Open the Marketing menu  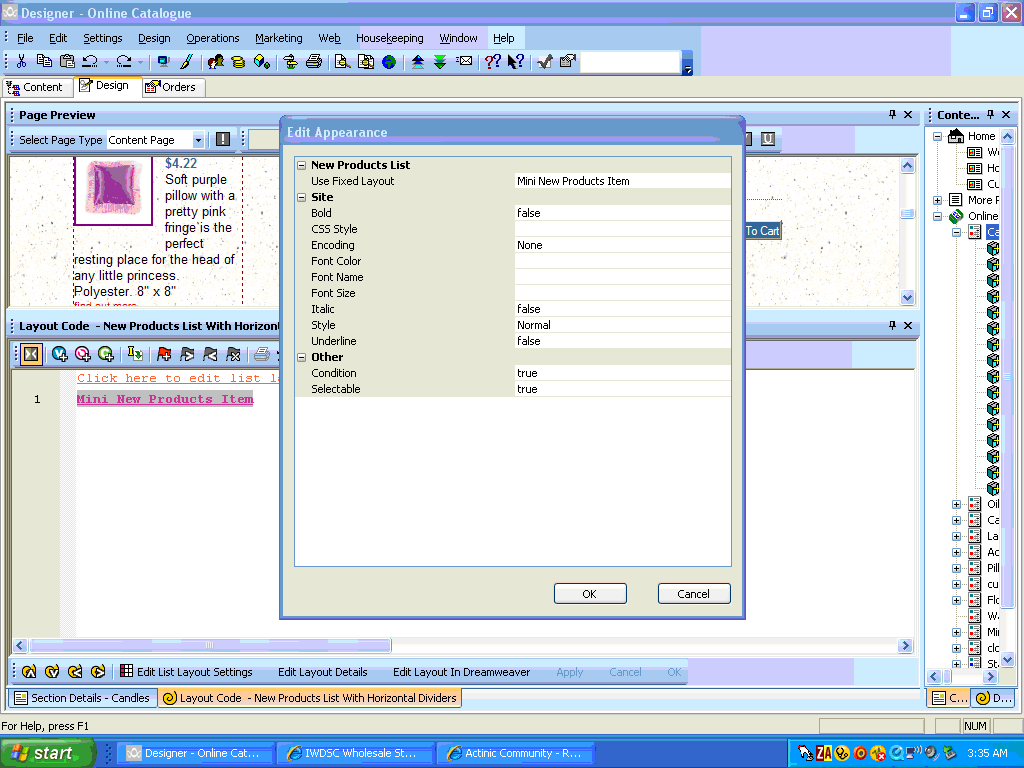(278, 38)
